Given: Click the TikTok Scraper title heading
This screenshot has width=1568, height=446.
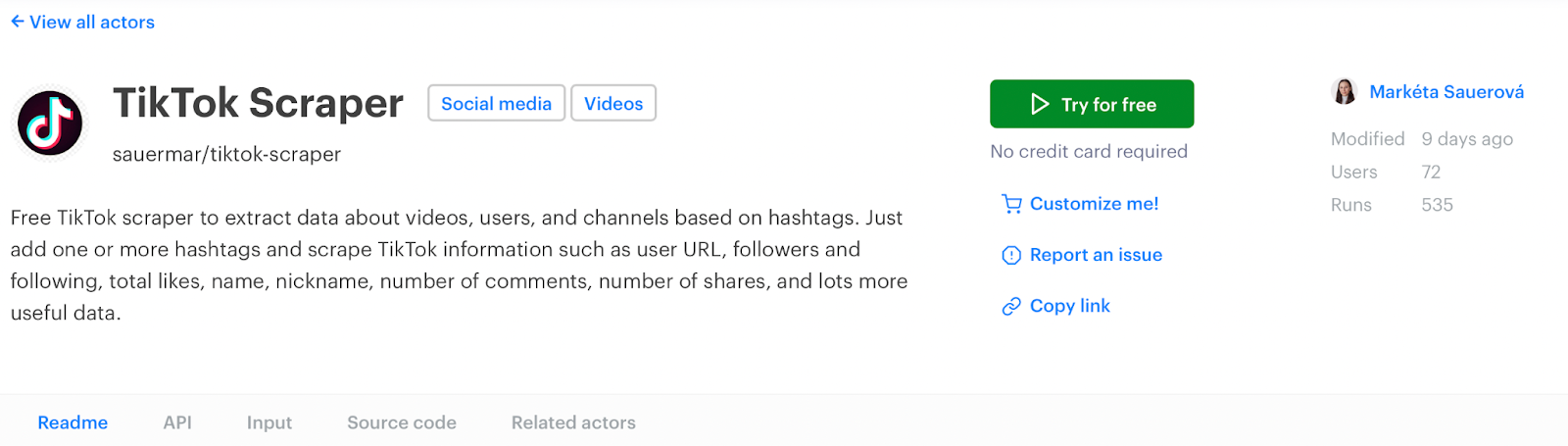Looking at the screenshot, I should pos(258,103).
